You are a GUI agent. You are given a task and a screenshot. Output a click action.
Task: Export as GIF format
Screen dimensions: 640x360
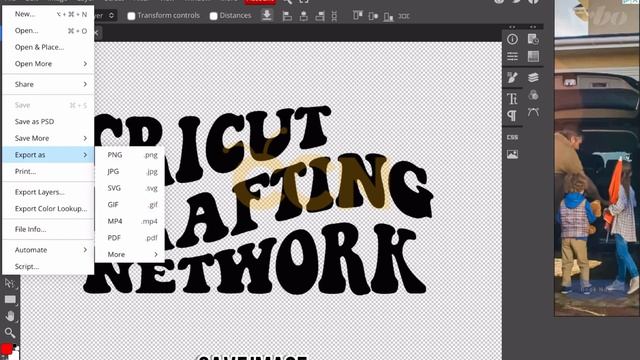pyautogui.click(x=130, y=204)
